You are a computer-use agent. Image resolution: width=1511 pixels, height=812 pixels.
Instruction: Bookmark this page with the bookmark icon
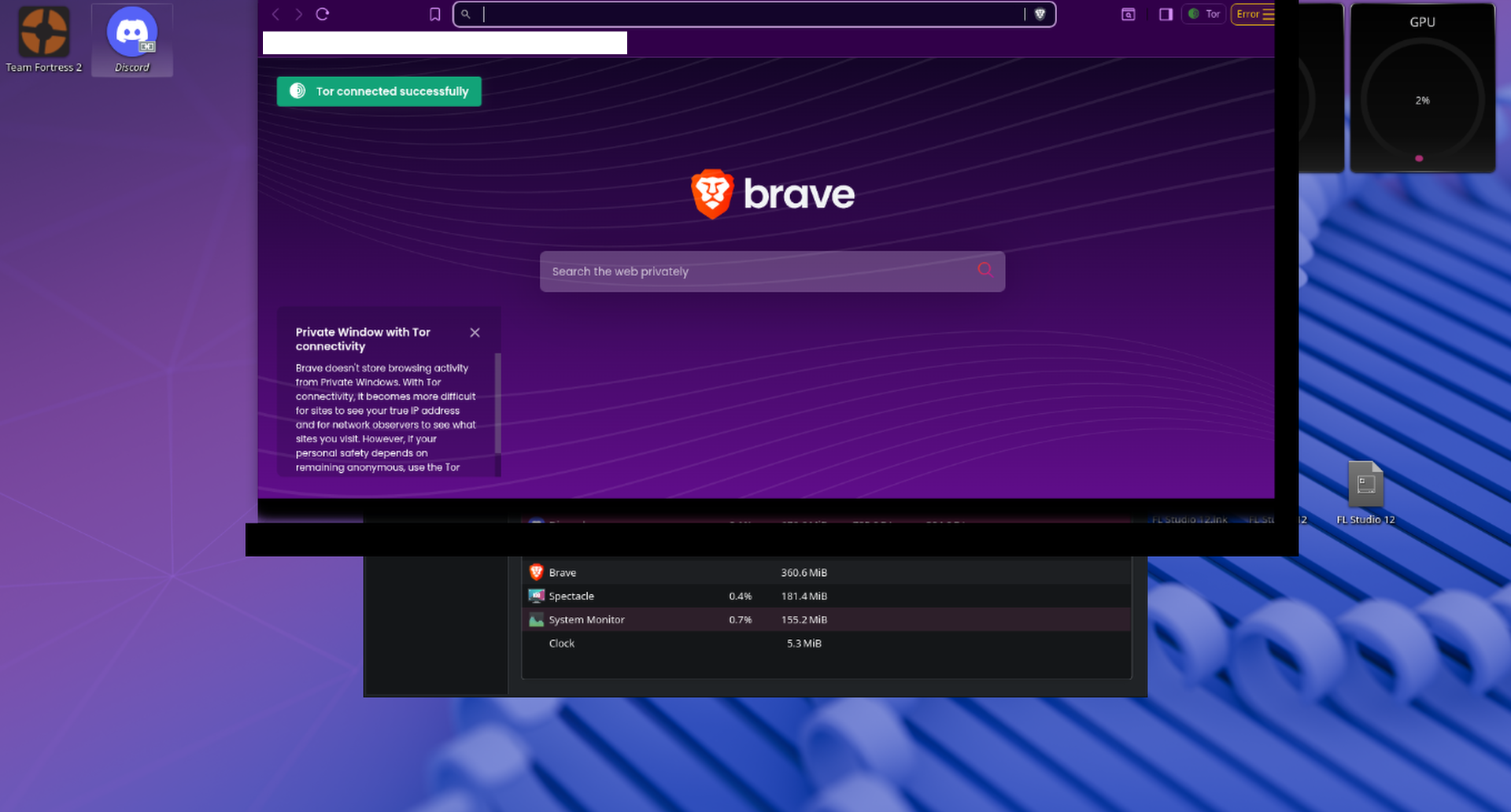click(x=435, y=14)
